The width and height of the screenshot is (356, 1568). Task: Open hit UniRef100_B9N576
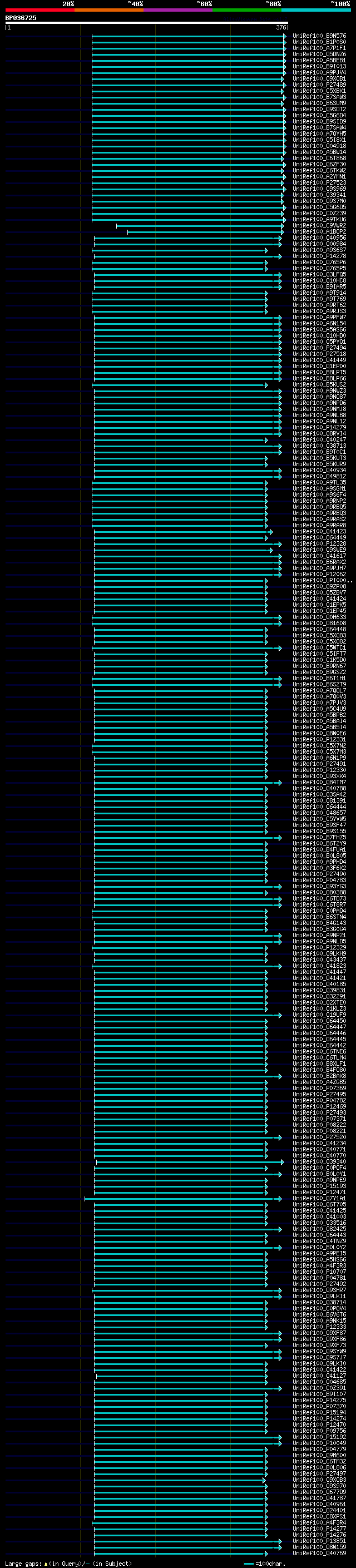(319, 36)
